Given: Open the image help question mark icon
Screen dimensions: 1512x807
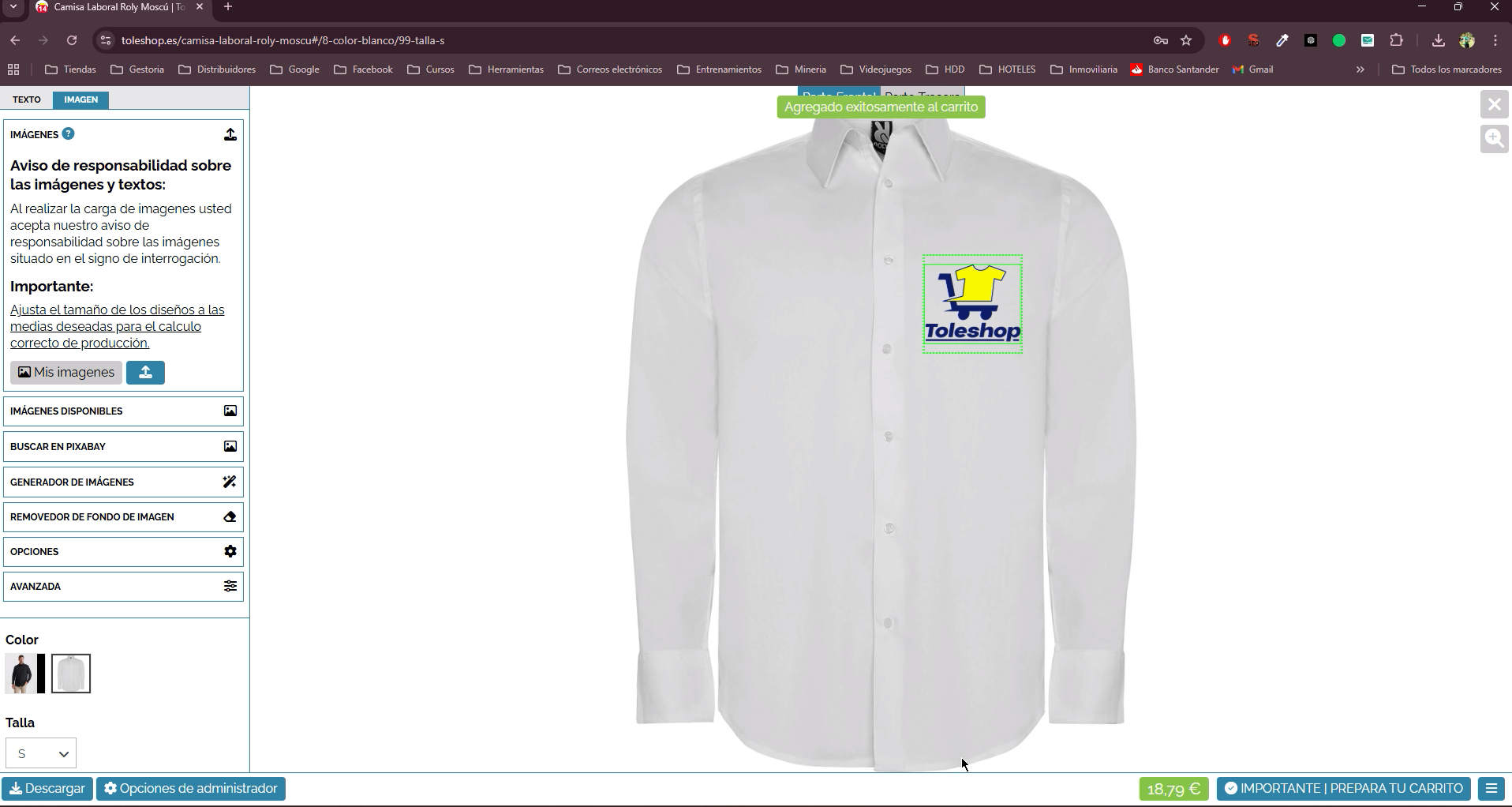Looking at the screenshot, I should [69, 134].
